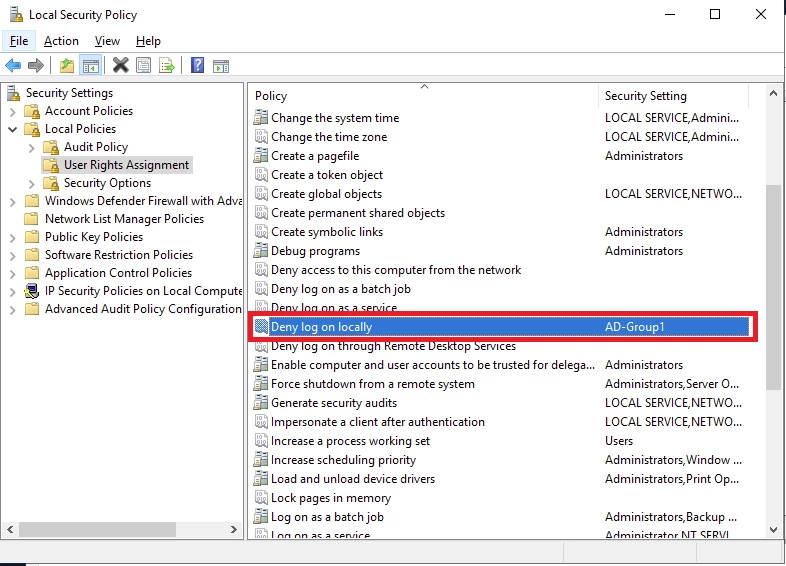The image size is (786, 566).
Task: Select Enable computer and user accounts trusted for delegation
Action: point(433,365)
